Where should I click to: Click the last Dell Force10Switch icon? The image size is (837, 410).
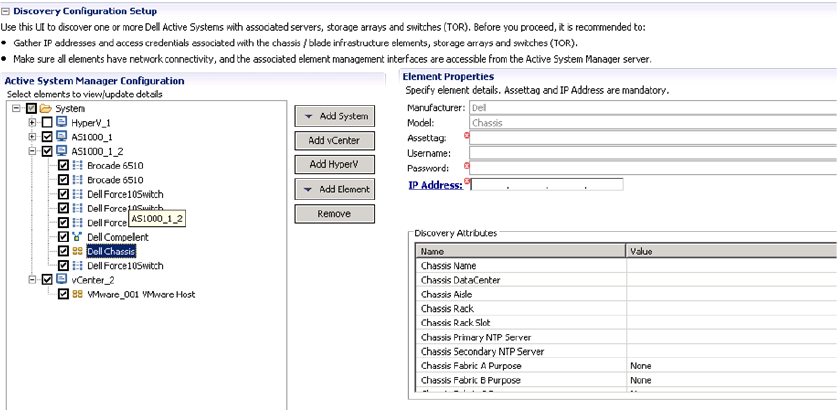[77, 266]
